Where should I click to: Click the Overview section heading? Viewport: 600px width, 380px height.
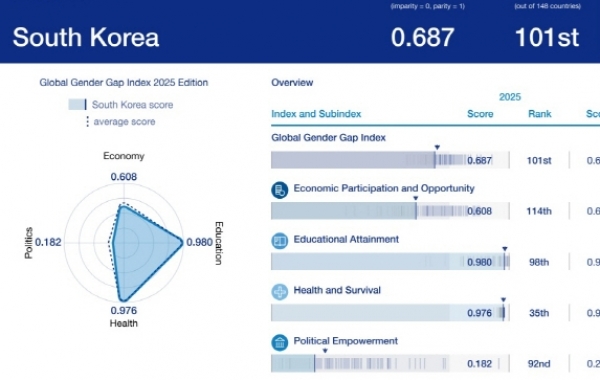click(292, 82)
